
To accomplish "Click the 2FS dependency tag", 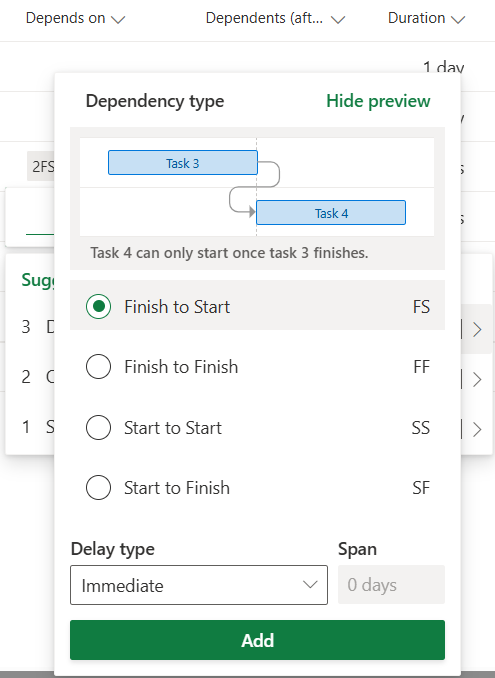I will coord(42,166).
